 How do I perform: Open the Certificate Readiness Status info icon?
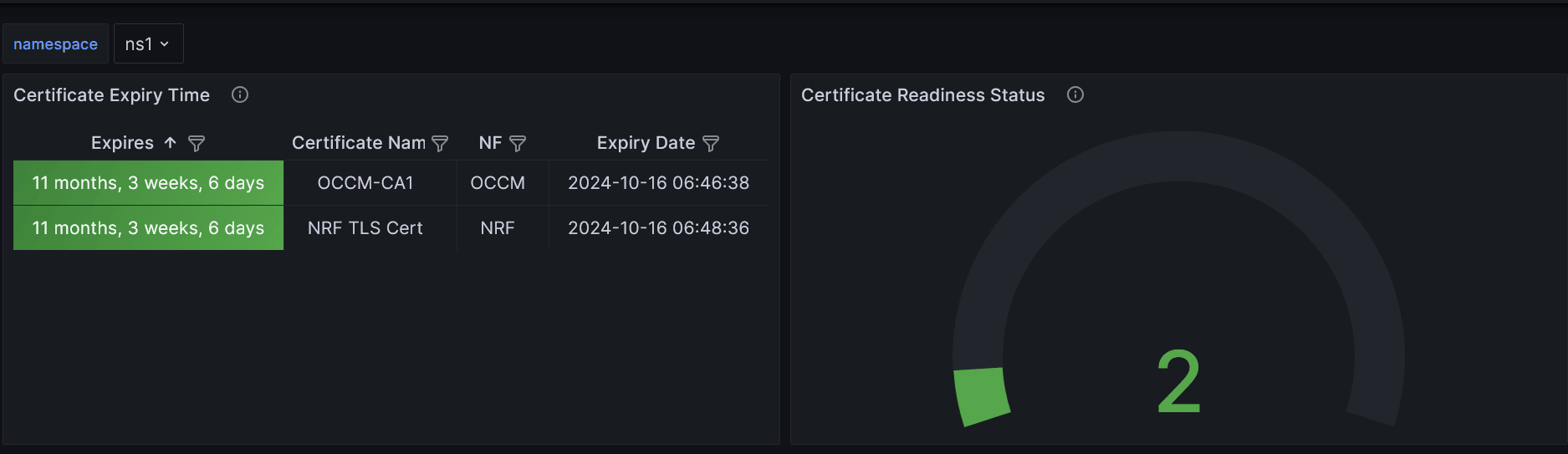1075,94
